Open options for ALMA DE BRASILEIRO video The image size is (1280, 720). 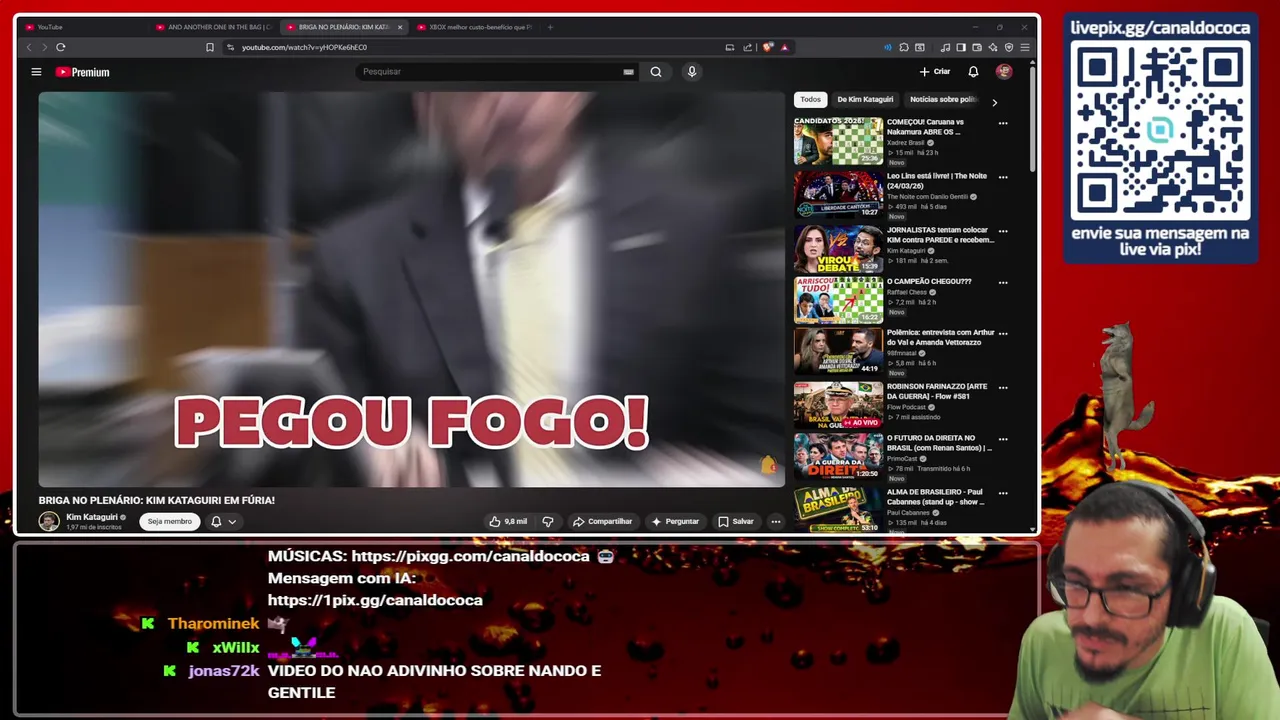(1003, 492)
